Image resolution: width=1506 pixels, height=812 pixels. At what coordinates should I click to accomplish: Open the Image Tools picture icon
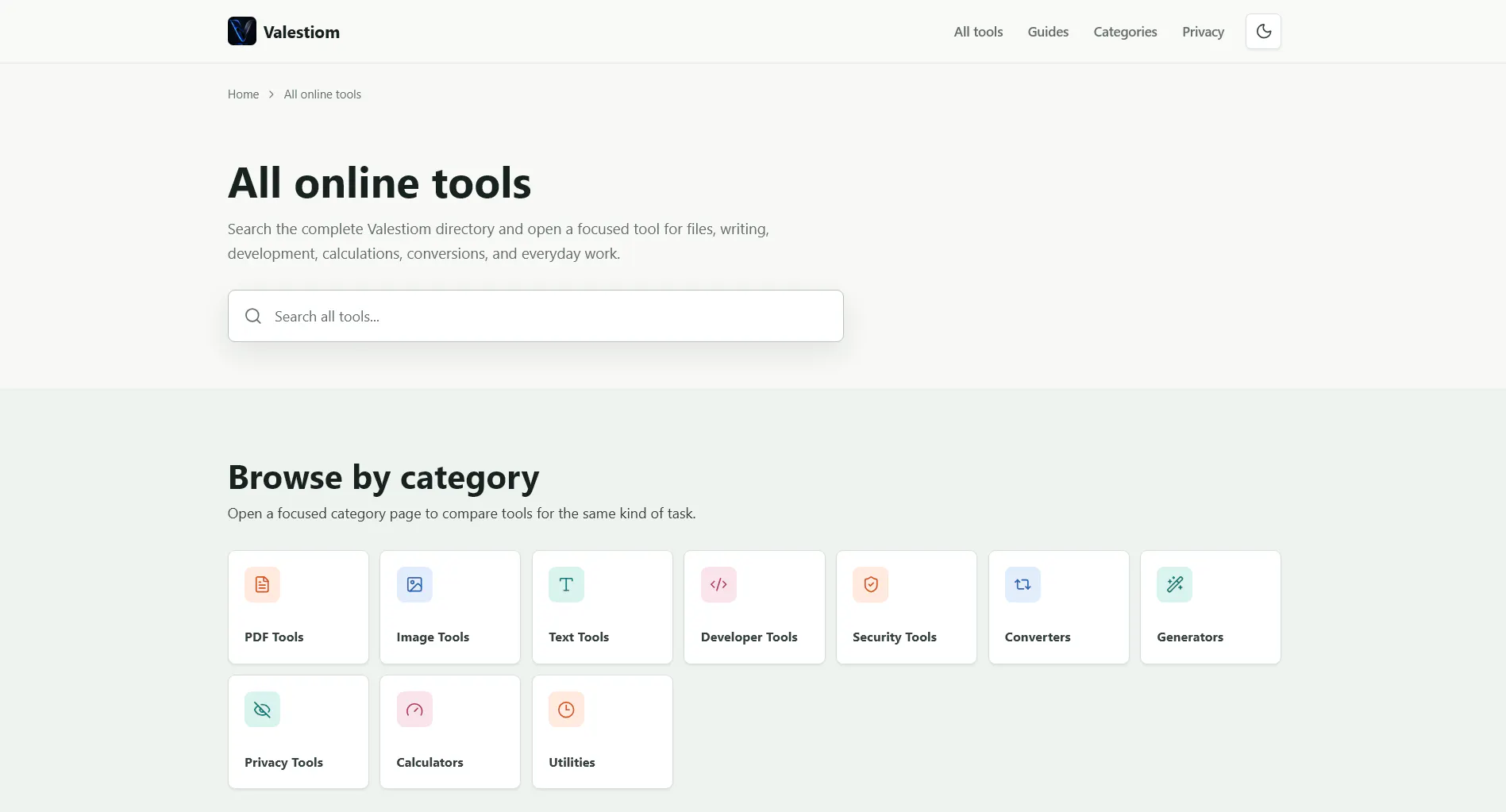414,584
